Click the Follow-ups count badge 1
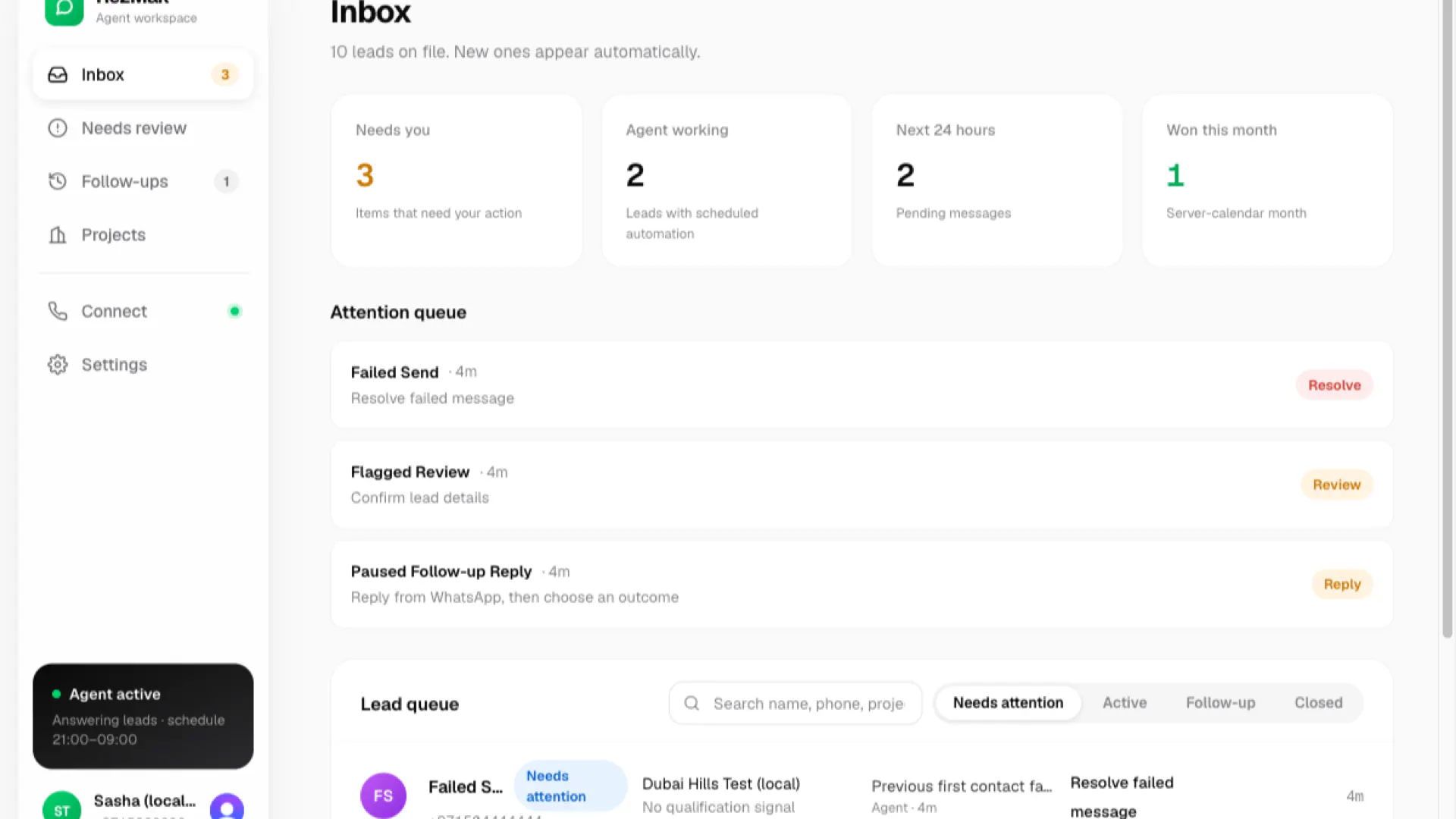The width and height of the screenshot is (1456, 819). point(226,181)
